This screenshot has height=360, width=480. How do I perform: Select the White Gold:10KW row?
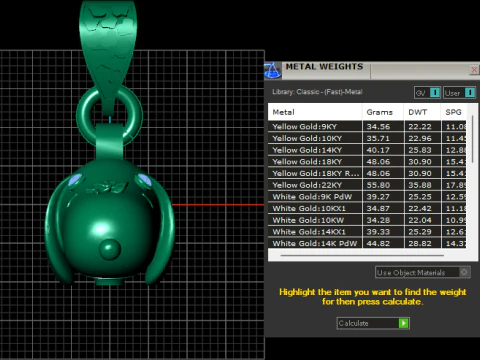[x=367, y=220]
